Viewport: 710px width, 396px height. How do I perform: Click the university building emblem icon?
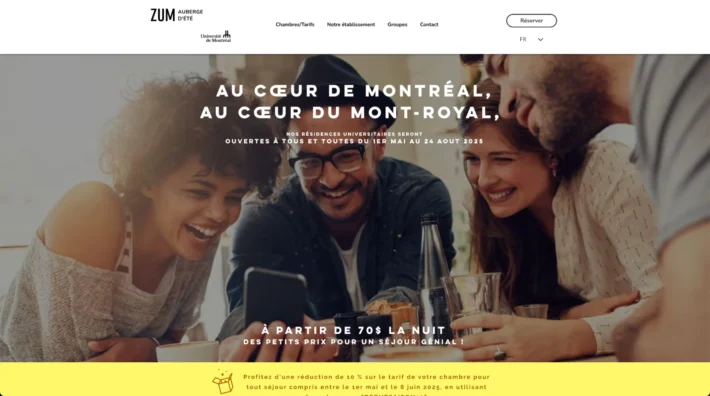pyautogui.click(x=227, y=34)
